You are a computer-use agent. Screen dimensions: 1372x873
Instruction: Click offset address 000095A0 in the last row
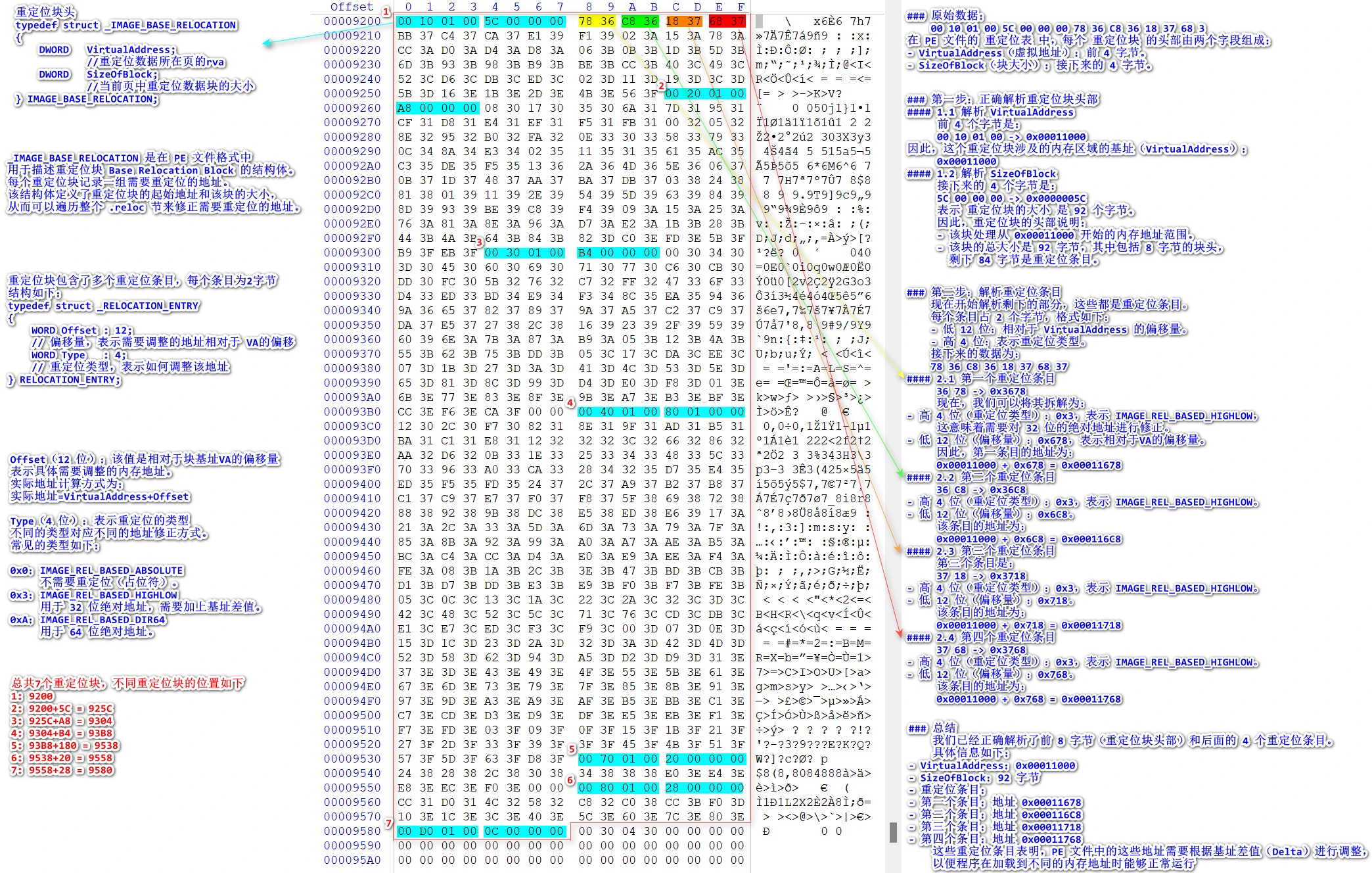[352, 860]
